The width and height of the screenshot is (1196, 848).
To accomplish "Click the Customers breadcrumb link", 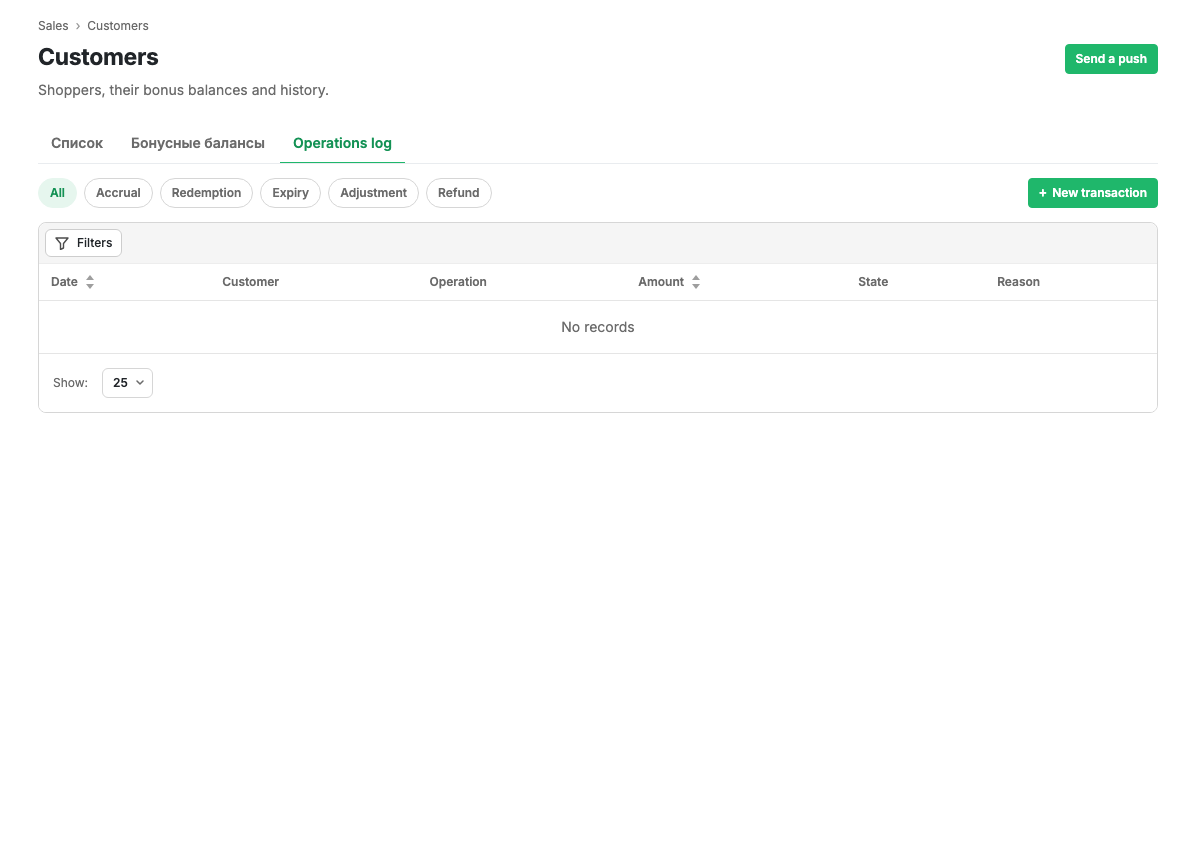I will tap(117, 26).
